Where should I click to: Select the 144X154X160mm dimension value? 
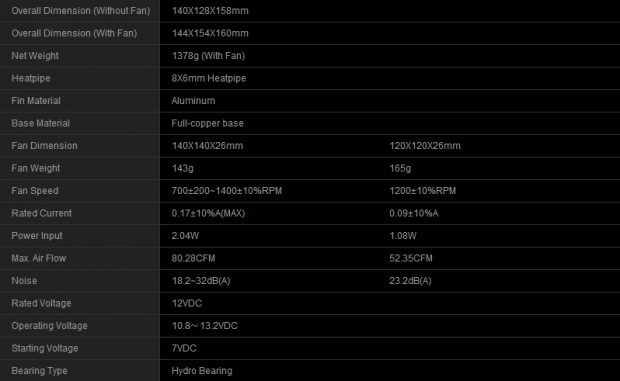pyautogui.click(x=210, y=34)
